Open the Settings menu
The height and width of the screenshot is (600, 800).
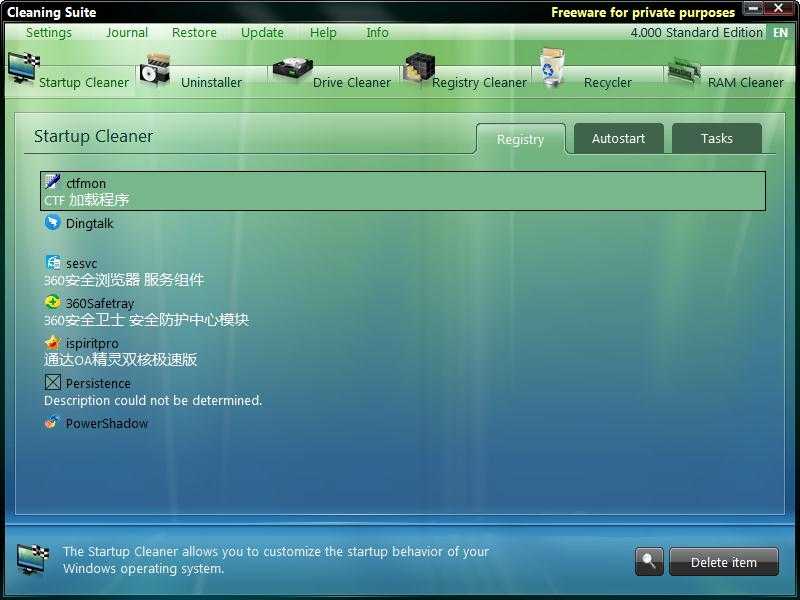(48, 32)
